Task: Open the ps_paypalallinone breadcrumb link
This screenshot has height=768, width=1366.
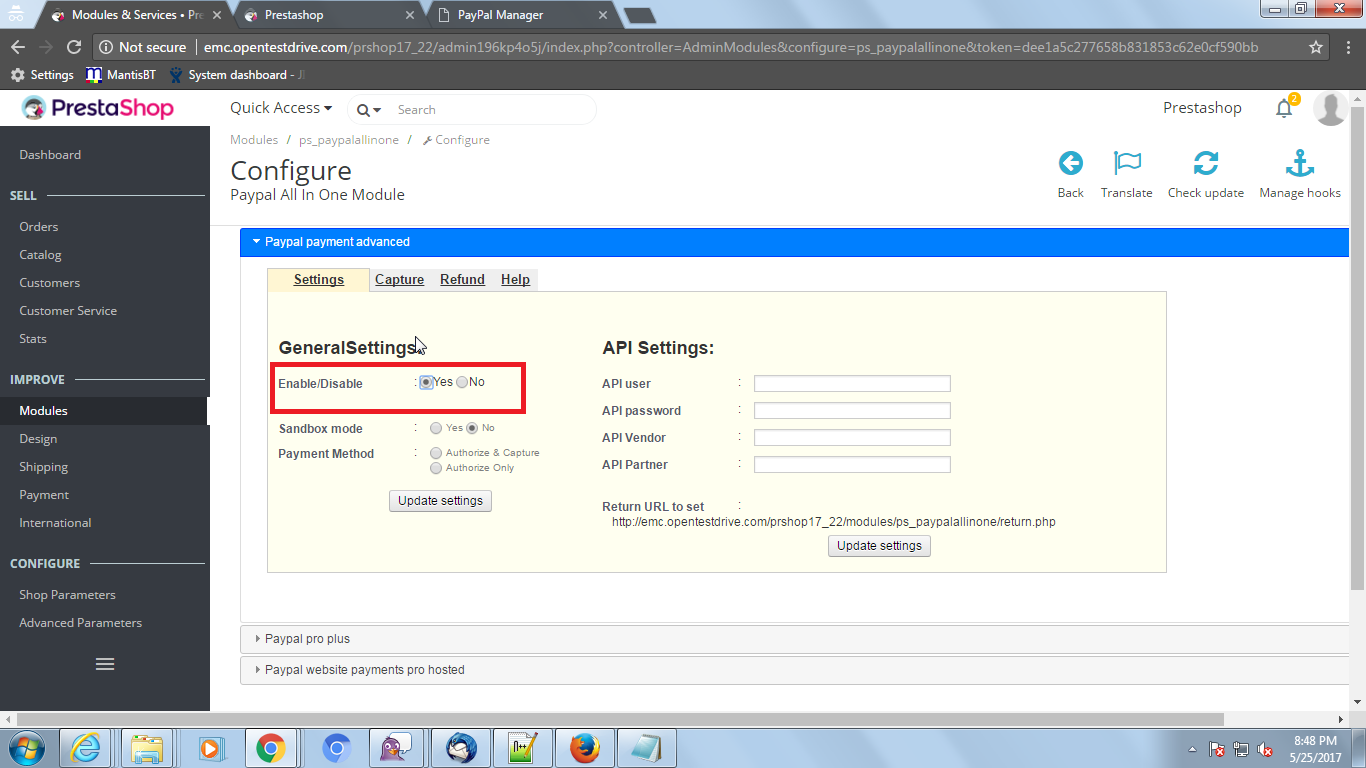Action: 349,140
